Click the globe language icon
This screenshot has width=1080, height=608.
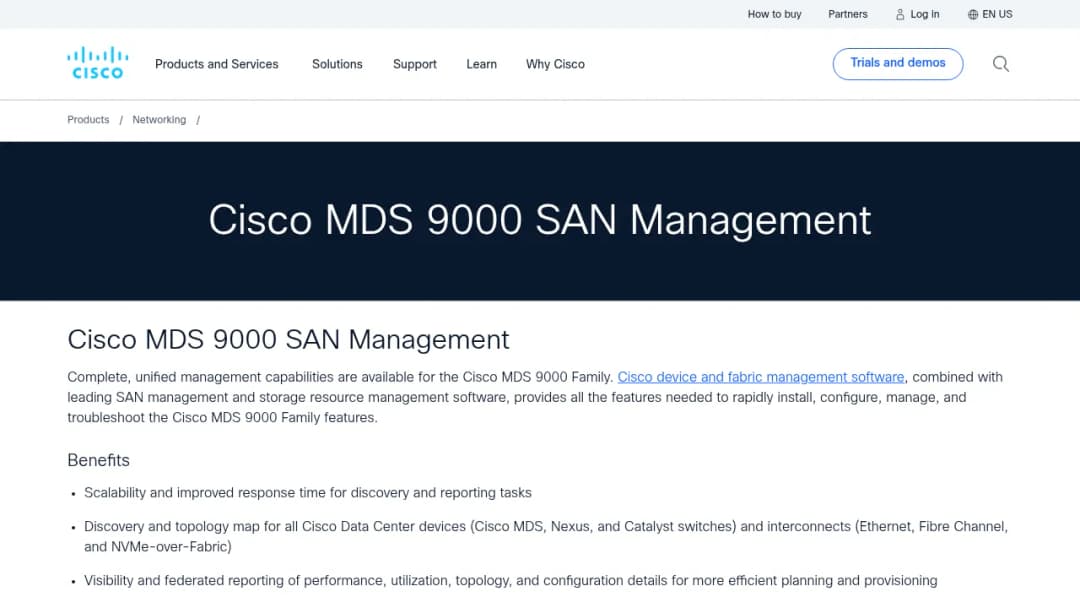tap(973, 14)
